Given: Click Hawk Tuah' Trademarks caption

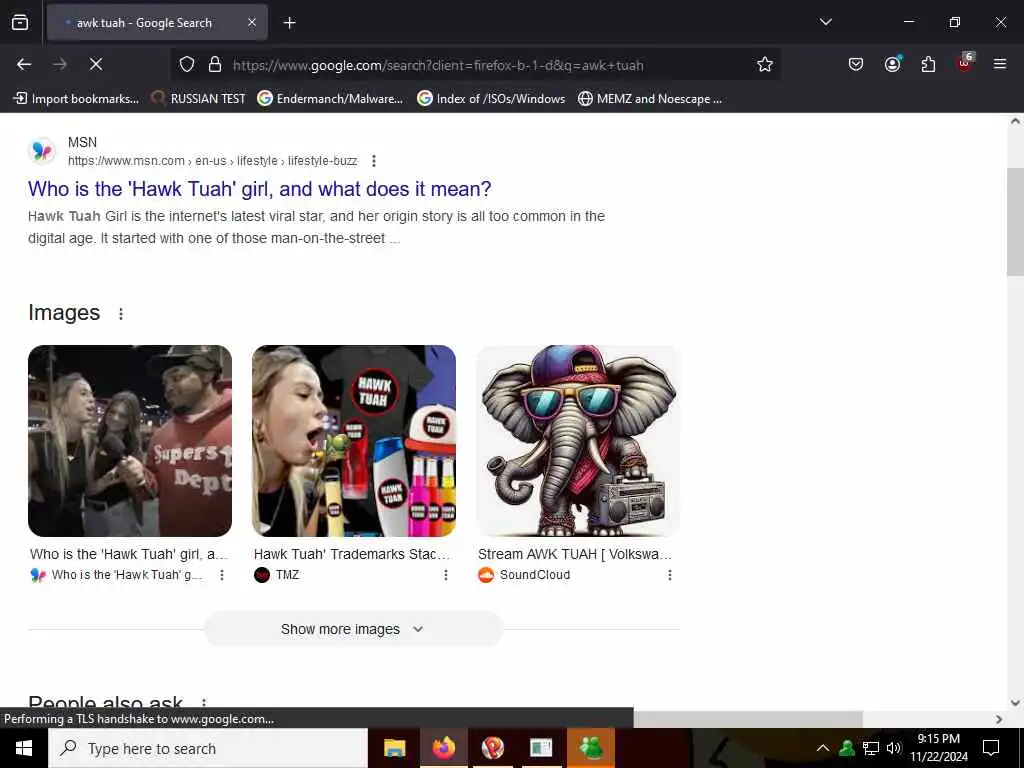Looking at the screenshot, I should (352, 554).
